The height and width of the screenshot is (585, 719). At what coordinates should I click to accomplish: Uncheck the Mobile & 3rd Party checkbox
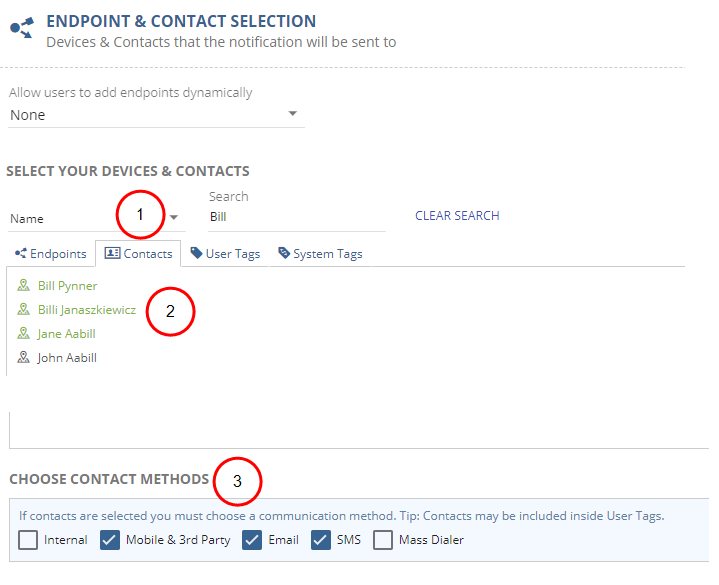[110, 540]
